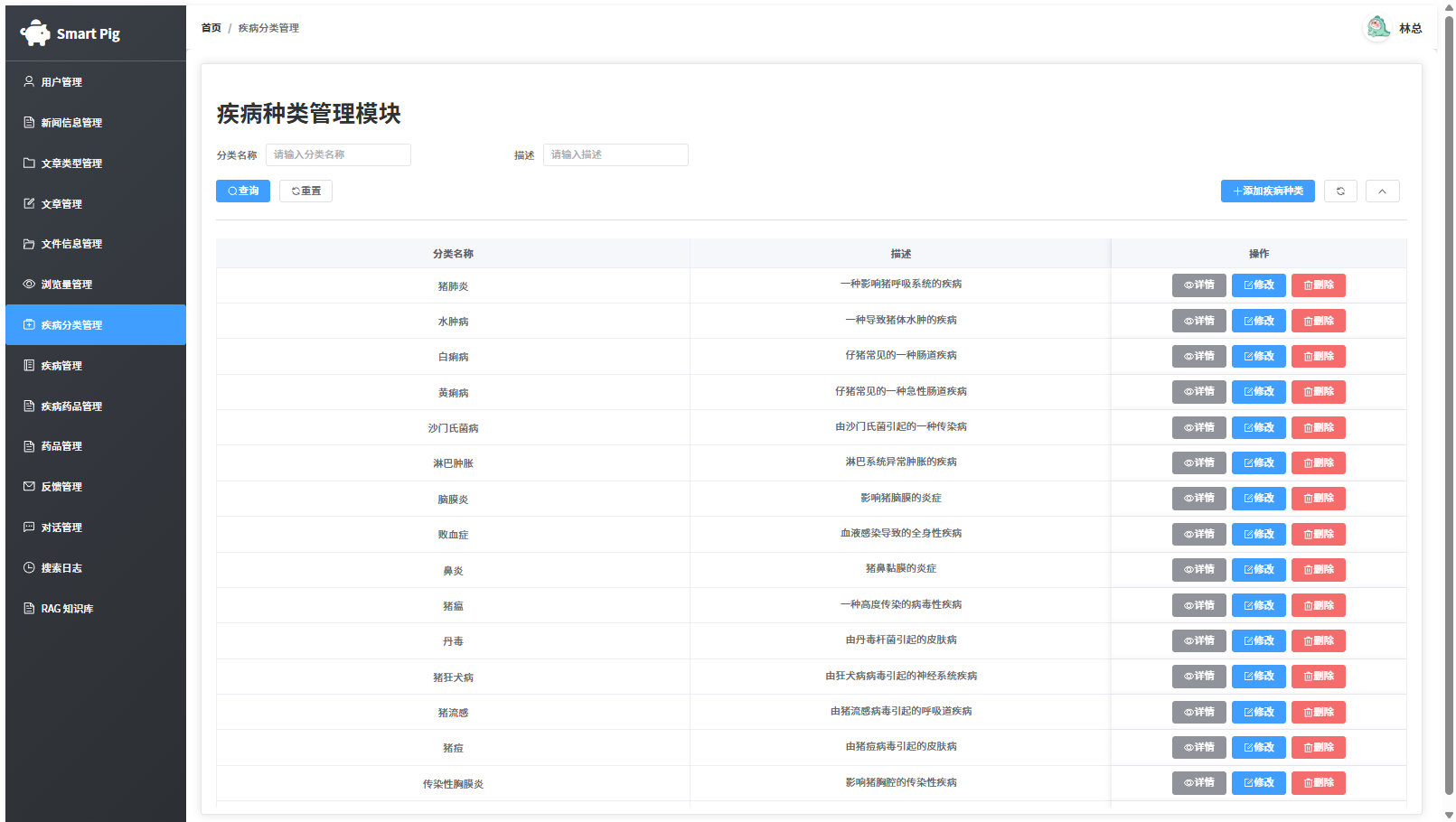Screen dimensions: 1456x822
Task: Open 对话管理 in the sidebar
Action: (x=96, y=528)
